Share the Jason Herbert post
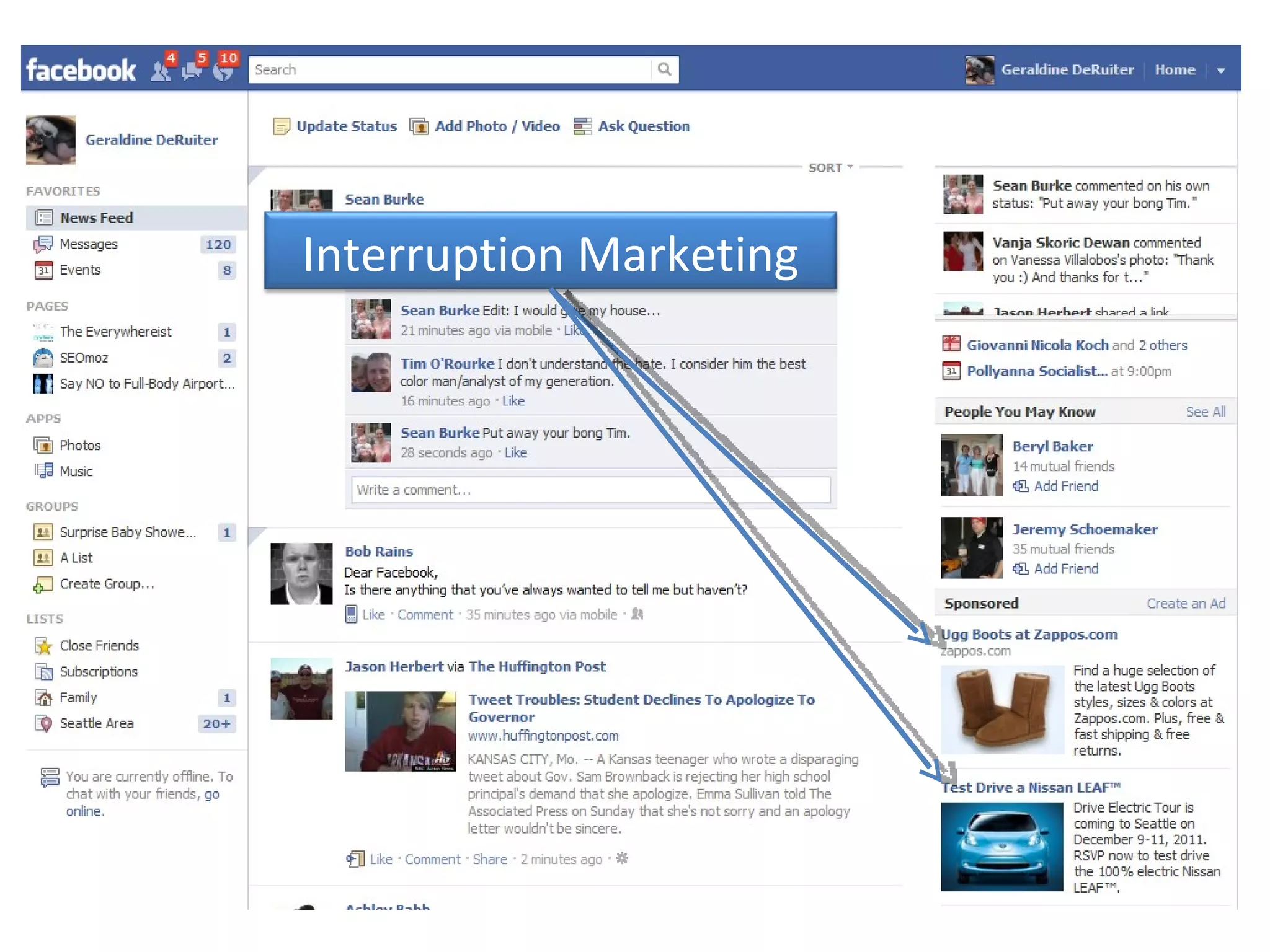Viewport: 1270px width, 952px height. 489,859
